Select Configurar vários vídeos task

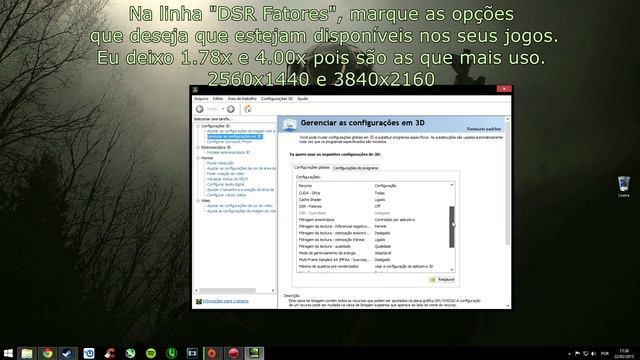226,195
